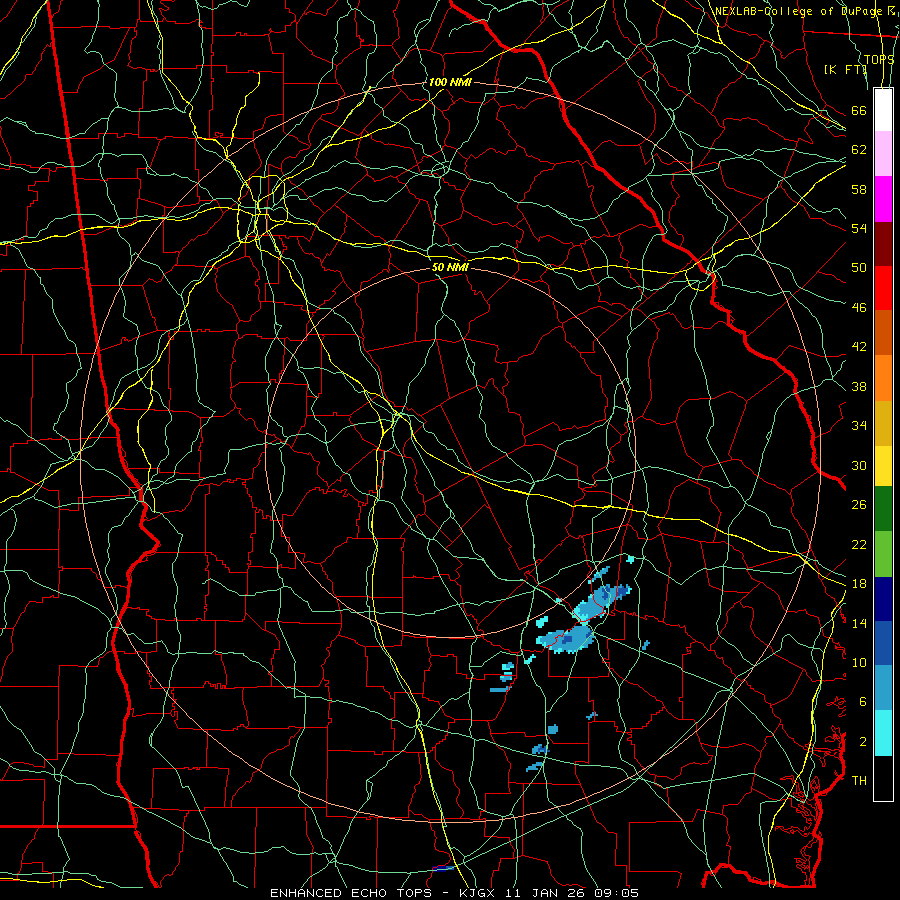Screen dimensions: 900x900
Task: Click the legend value '62'
Action: 859,150
